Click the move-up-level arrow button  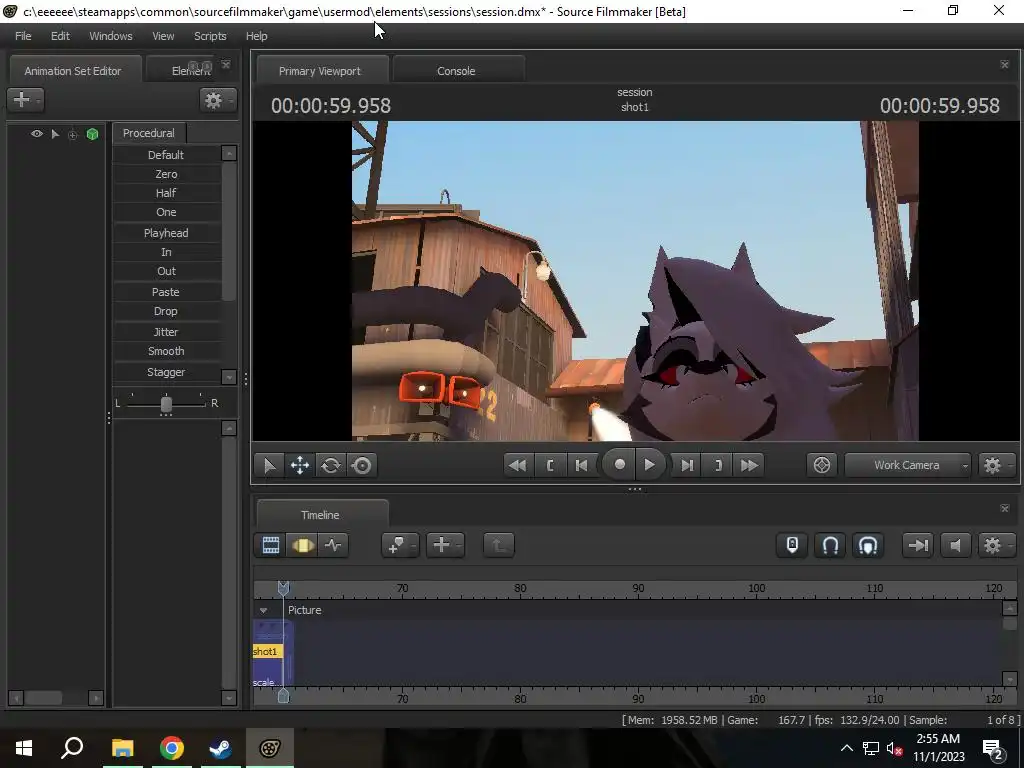(499, 545)
